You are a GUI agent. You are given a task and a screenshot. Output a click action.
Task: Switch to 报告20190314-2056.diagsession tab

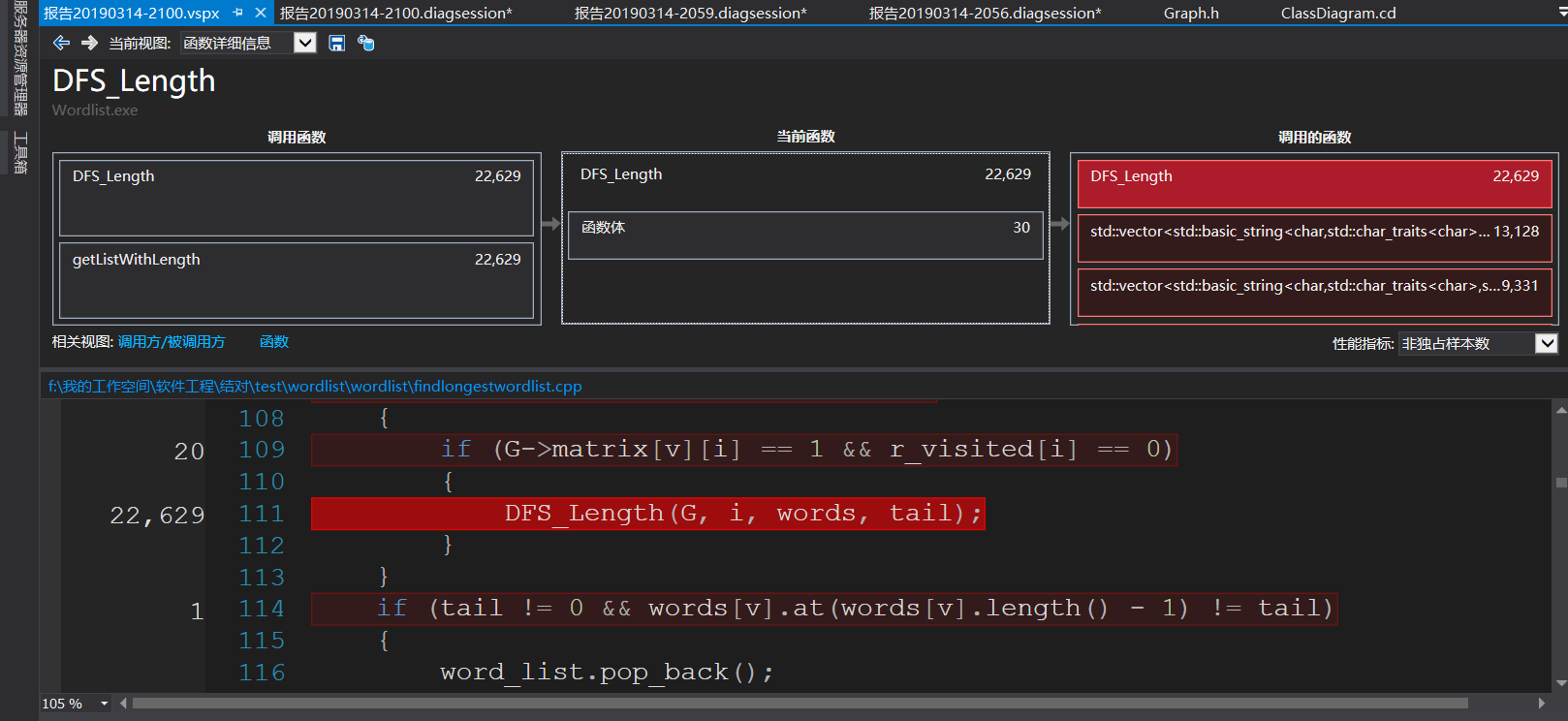[x=985, y=13]
